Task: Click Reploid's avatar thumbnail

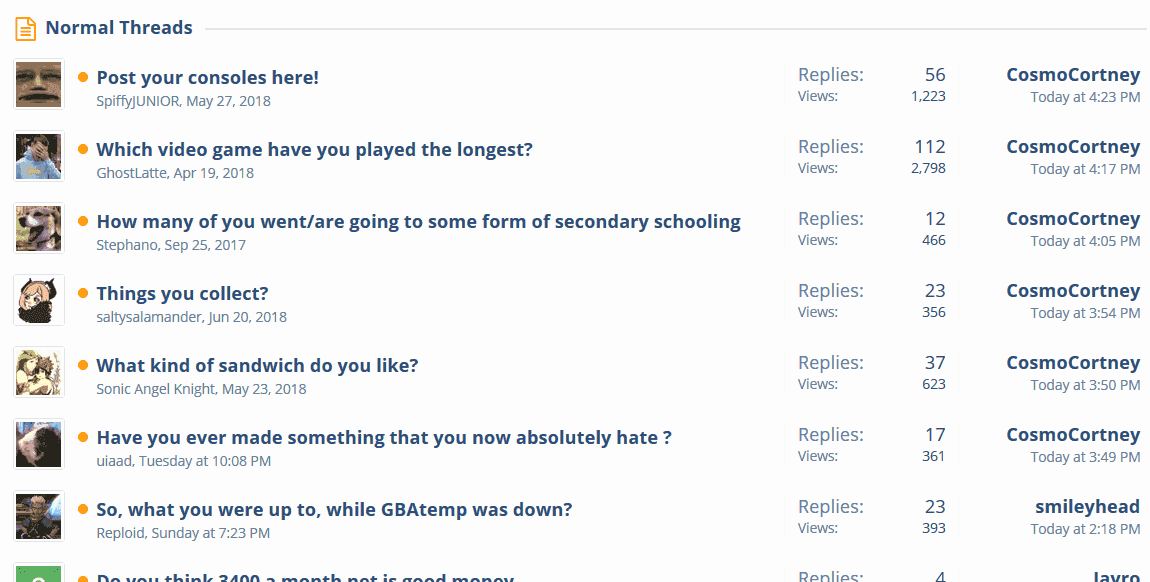Action: click(39, 516)
